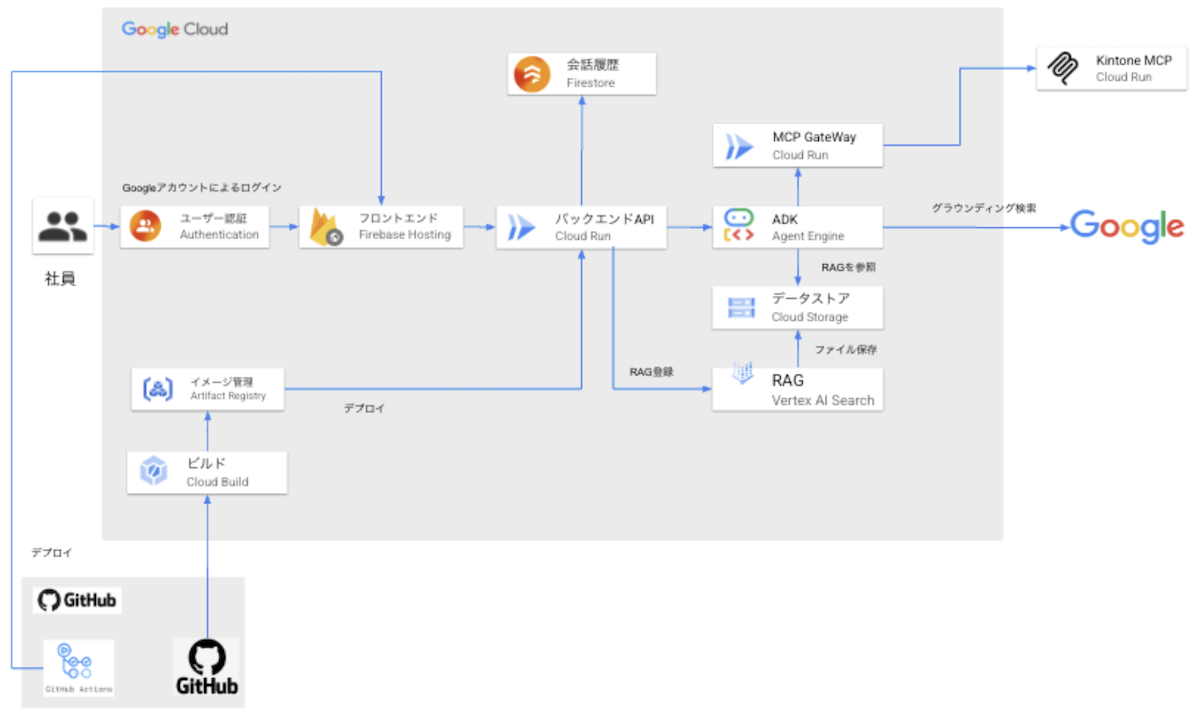
Task: Select the Cloud Build subtitle
Action: tap(217, 482)
